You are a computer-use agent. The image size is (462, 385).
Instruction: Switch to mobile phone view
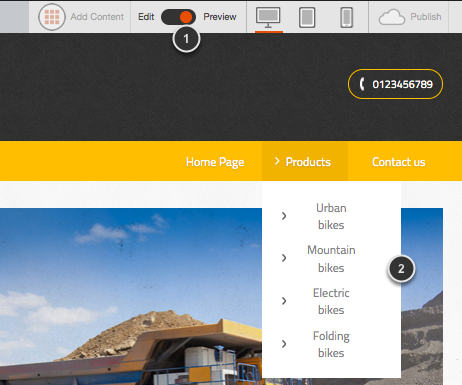(x=347, y=18)
